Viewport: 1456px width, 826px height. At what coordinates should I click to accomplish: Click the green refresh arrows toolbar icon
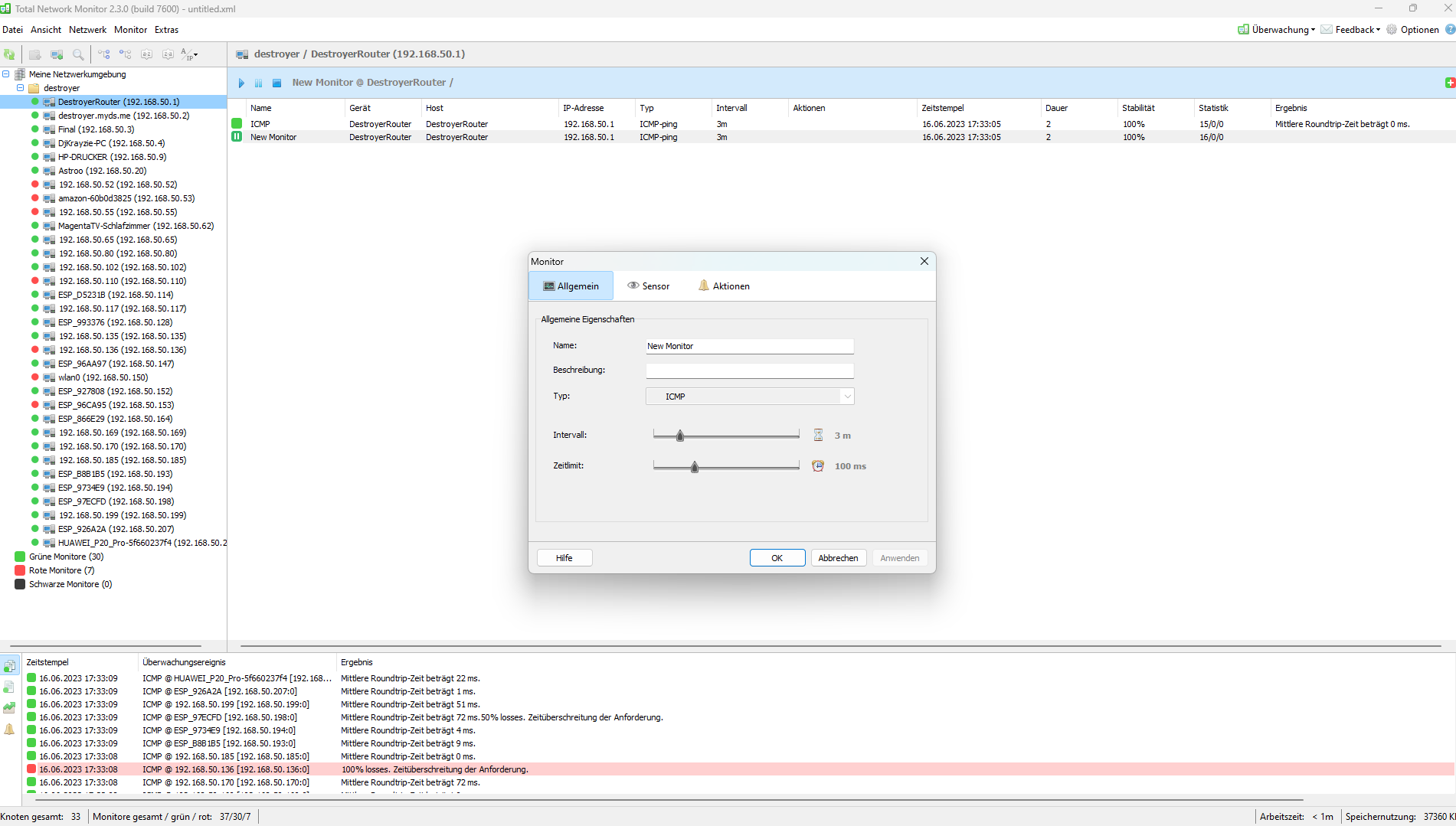[9, 54]
